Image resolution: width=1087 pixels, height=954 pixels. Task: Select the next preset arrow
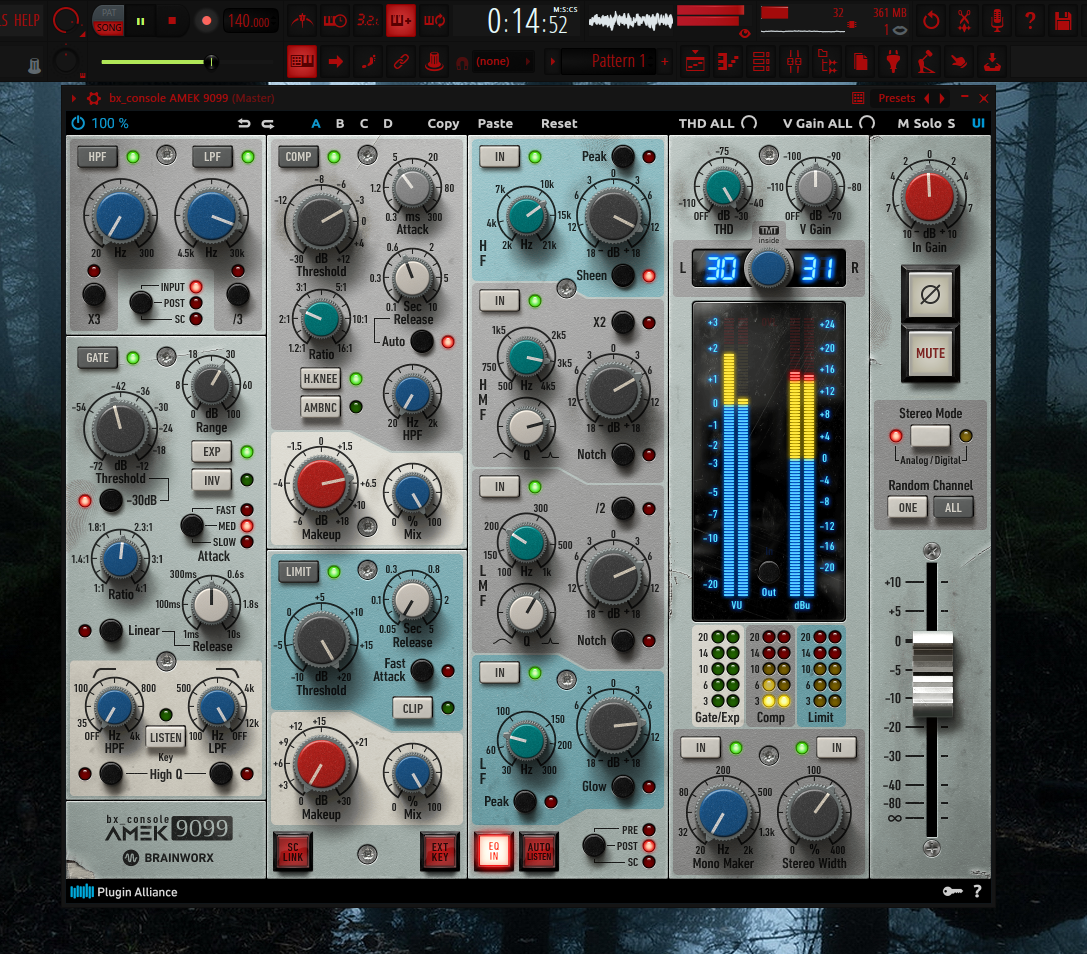(x=941, y=98)
